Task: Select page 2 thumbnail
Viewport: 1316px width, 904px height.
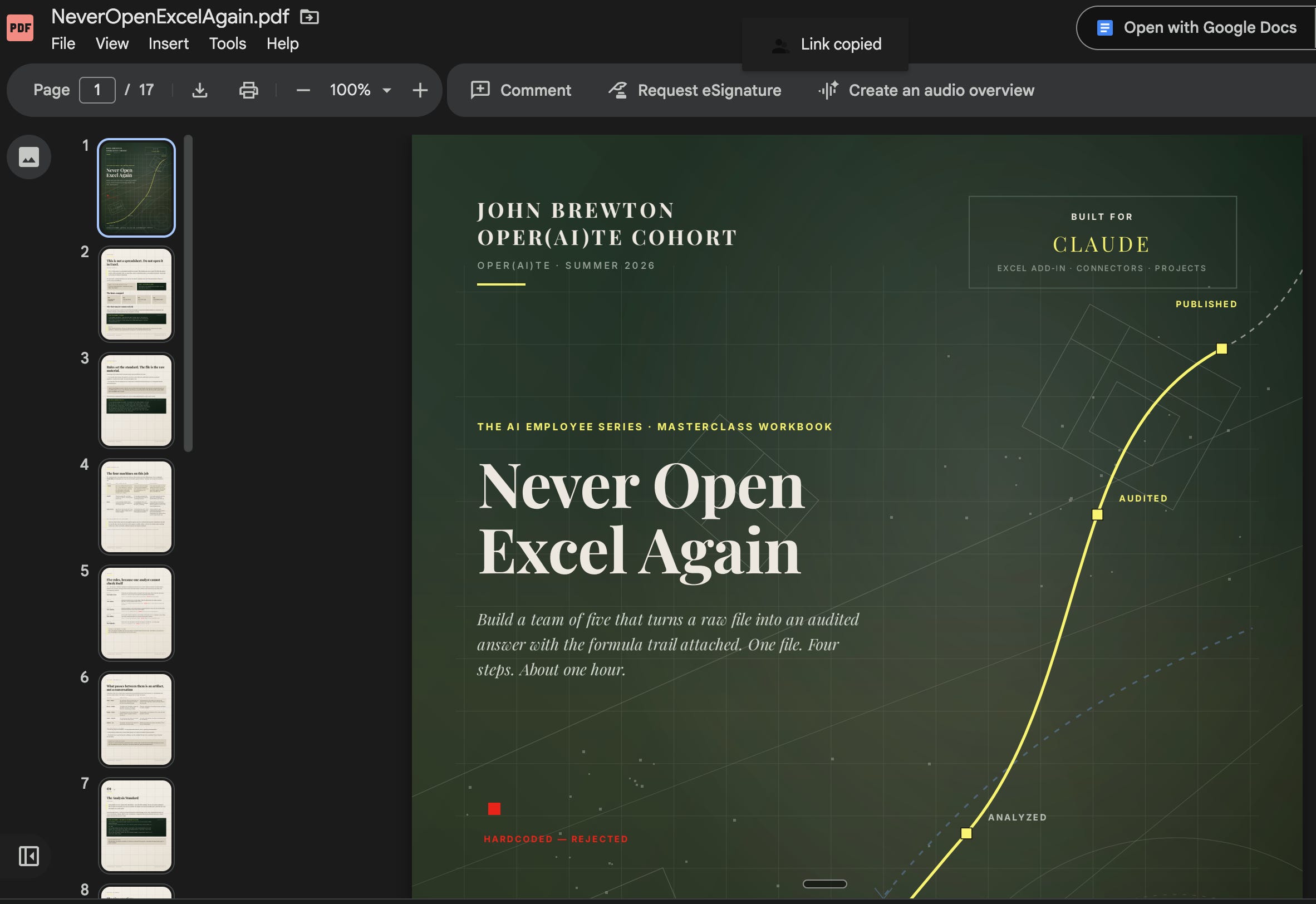Action: (x=136, y=294)
